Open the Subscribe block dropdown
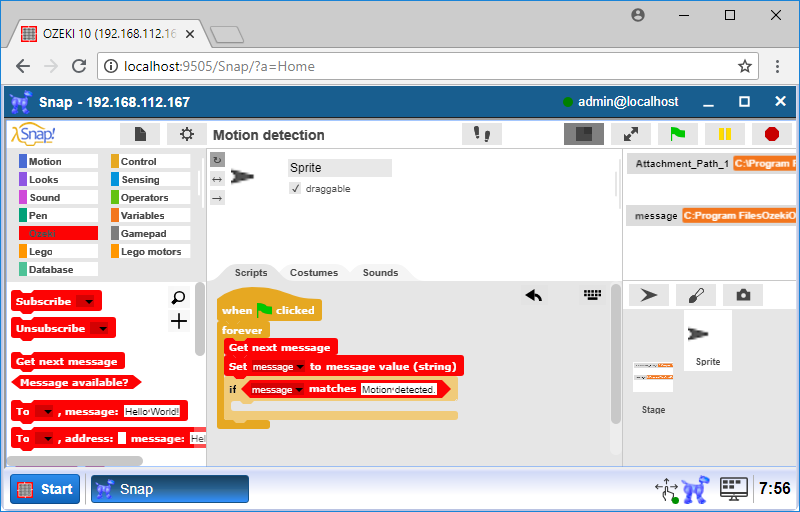The height and width of the screenshot is (512, 800). (x=89, y=302)
